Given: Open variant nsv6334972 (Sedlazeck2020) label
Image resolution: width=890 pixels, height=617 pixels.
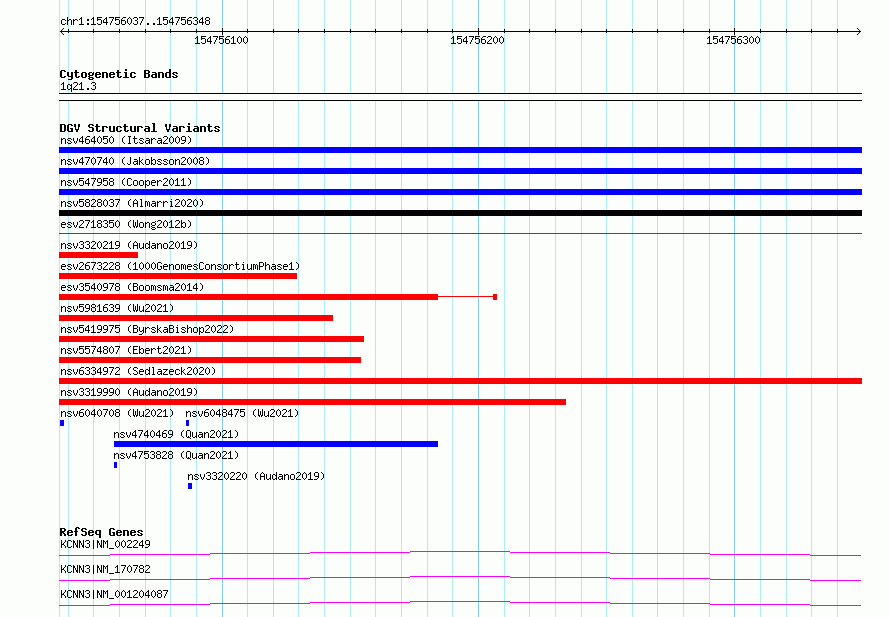Looking at the screenshot, I should point(138,371).
